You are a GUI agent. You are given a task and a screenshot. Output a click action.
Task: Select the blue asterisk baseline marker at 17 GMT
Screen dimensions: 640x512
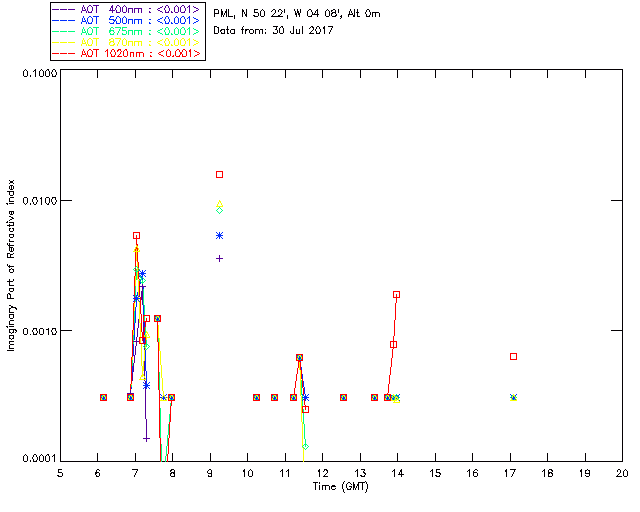pyautogui.click(x=513, y=397)
